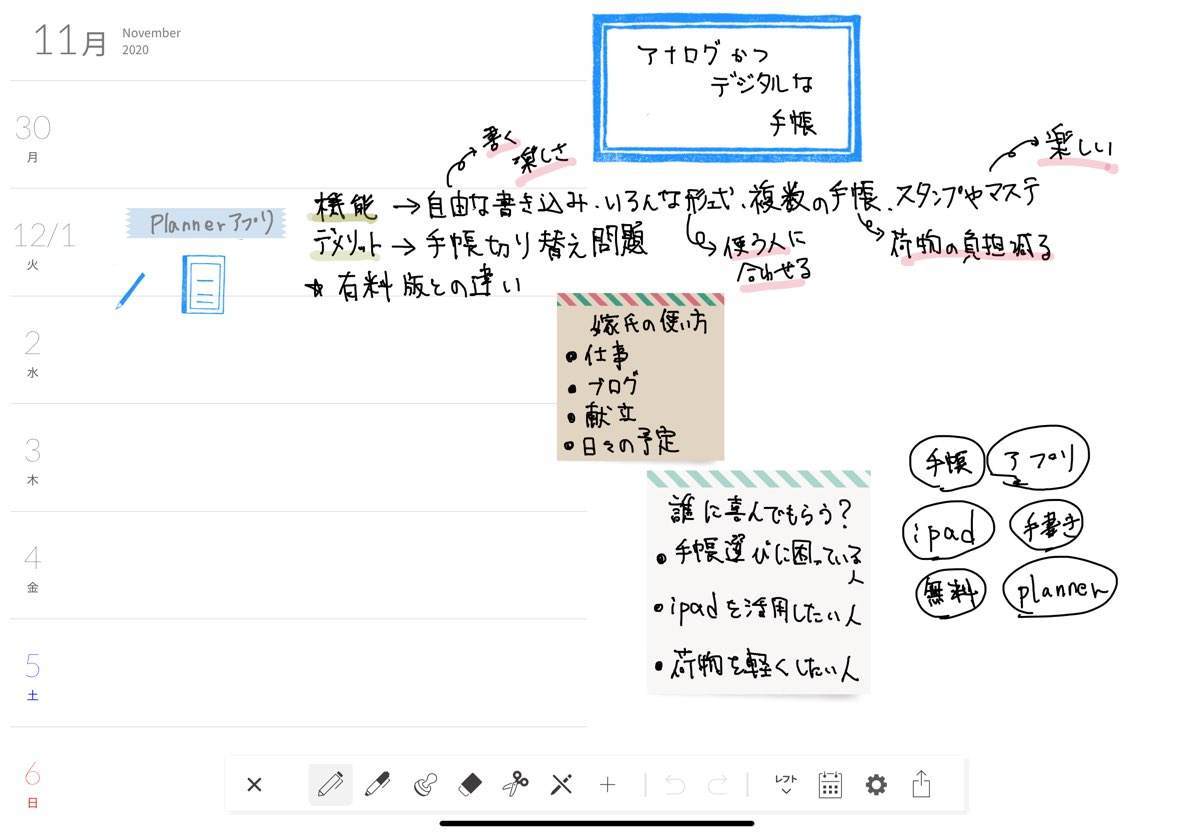Viewport: 1194px width, 834px height.
Task: Select the blue アナログかつデジタルな手帳 frame
Action: pyautogui.click(x=727, y=87)
